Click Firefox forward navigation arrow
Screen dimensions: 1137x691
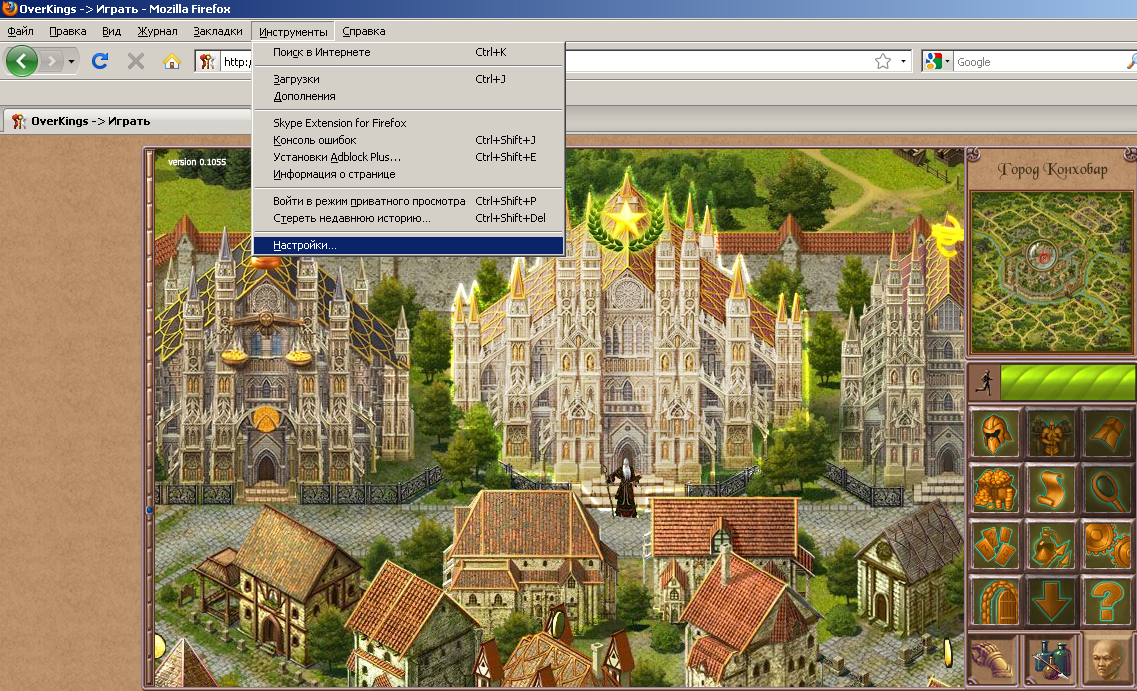[51, 61]
